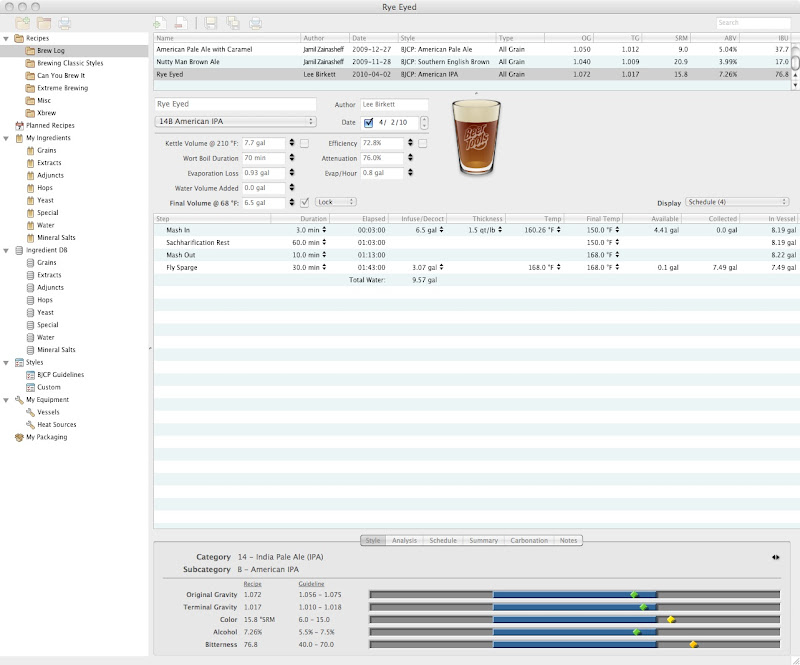Click the duplicate recipe toolbar icon
This screenshot has height=665, width=800.
pyautogui.click(x=233, y=22)
